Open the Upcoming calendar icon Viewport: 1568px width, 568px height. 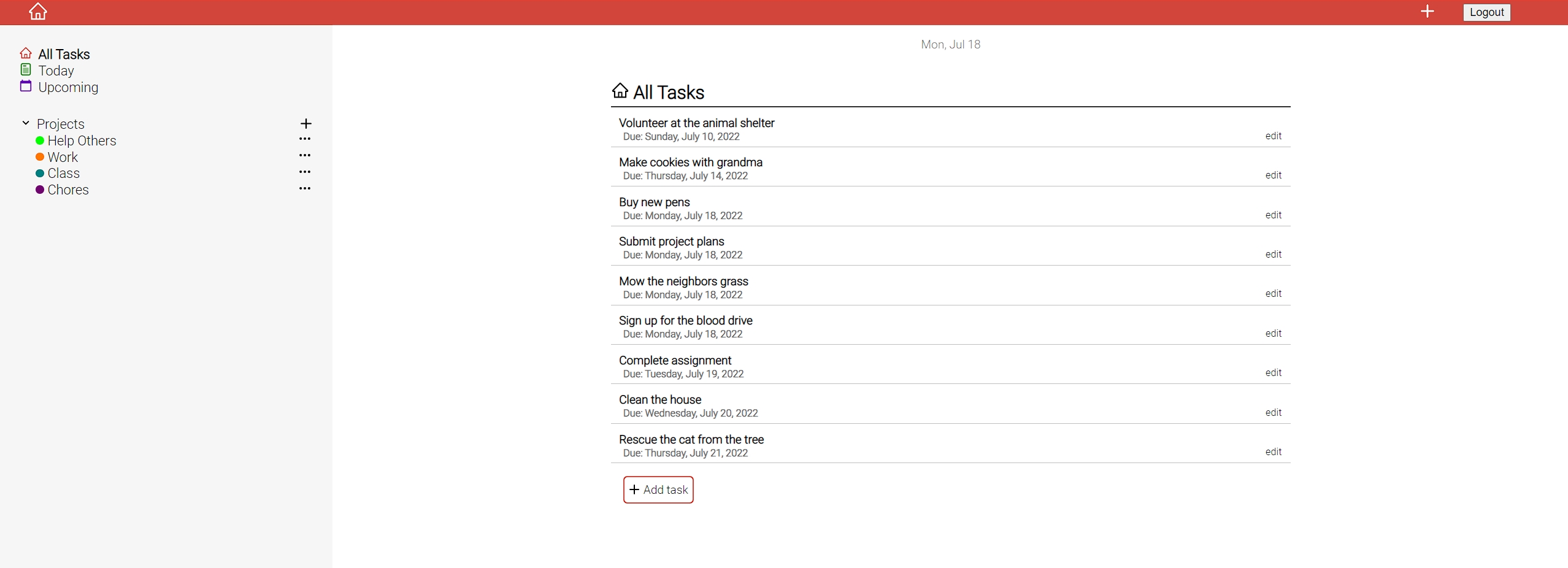[26, 86]
